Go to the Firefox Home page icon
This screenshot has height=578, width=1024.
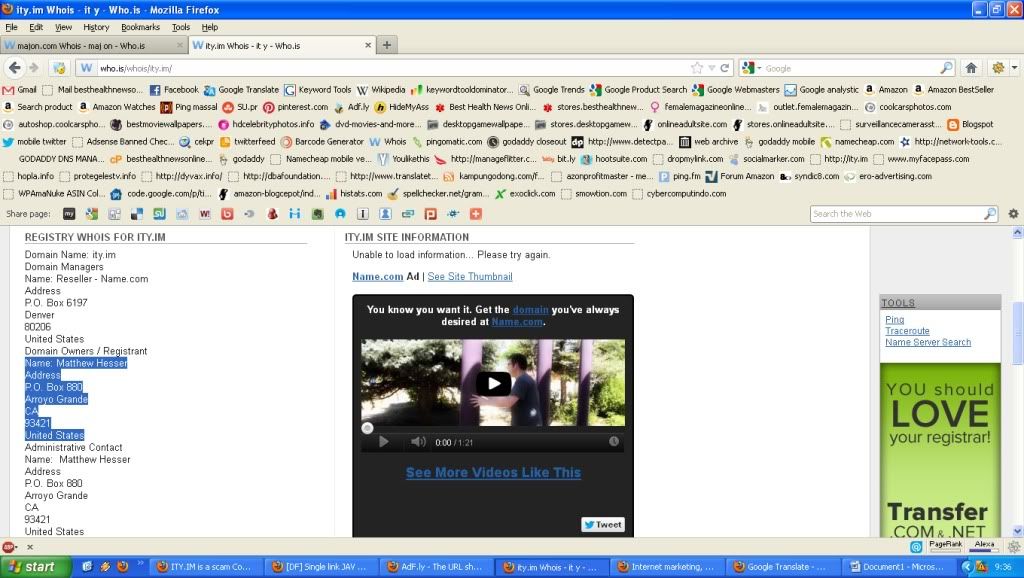(x=971, y=68)
